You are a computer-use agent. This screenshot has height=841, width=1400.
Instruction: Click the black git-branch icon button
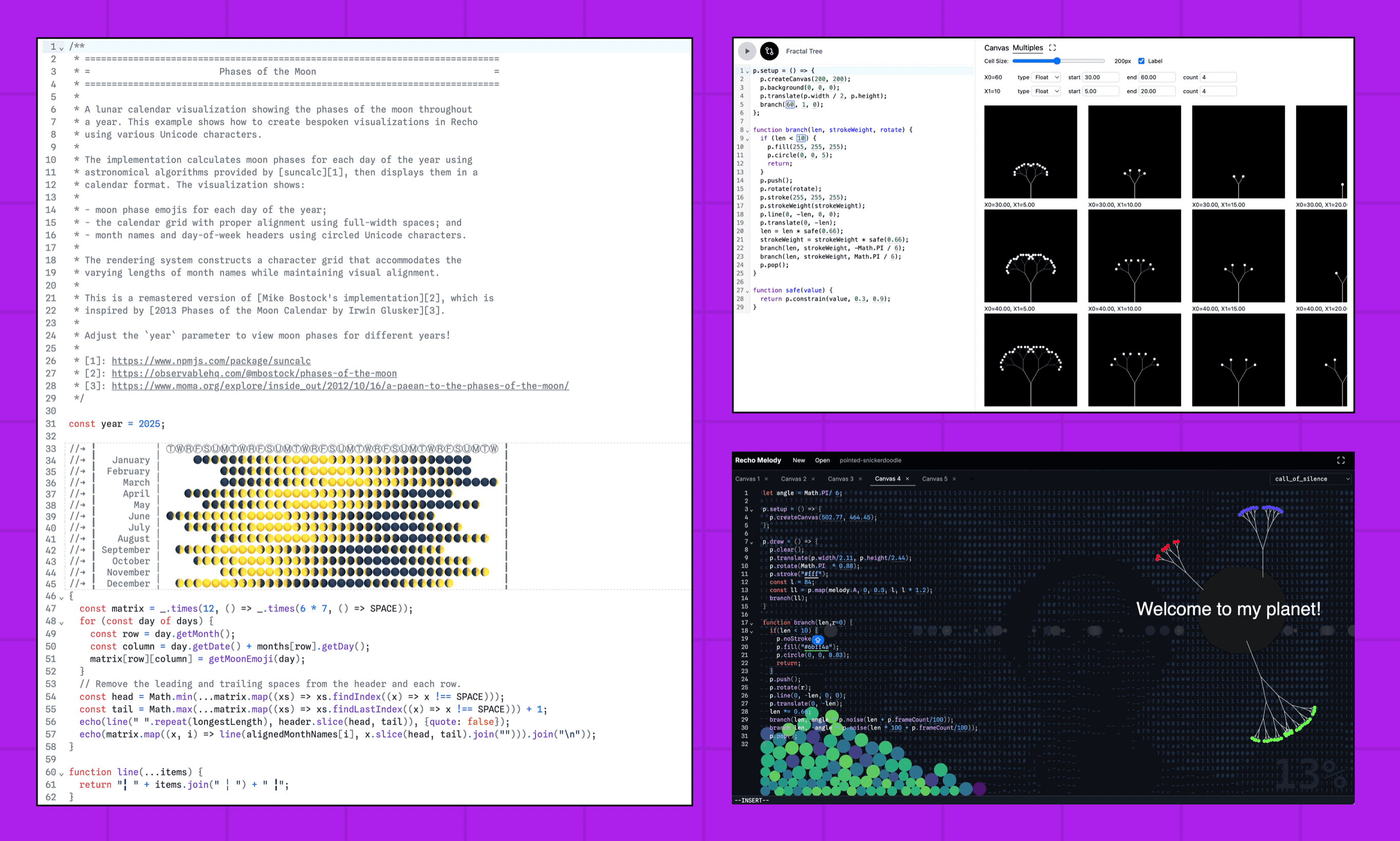point(769,51)
